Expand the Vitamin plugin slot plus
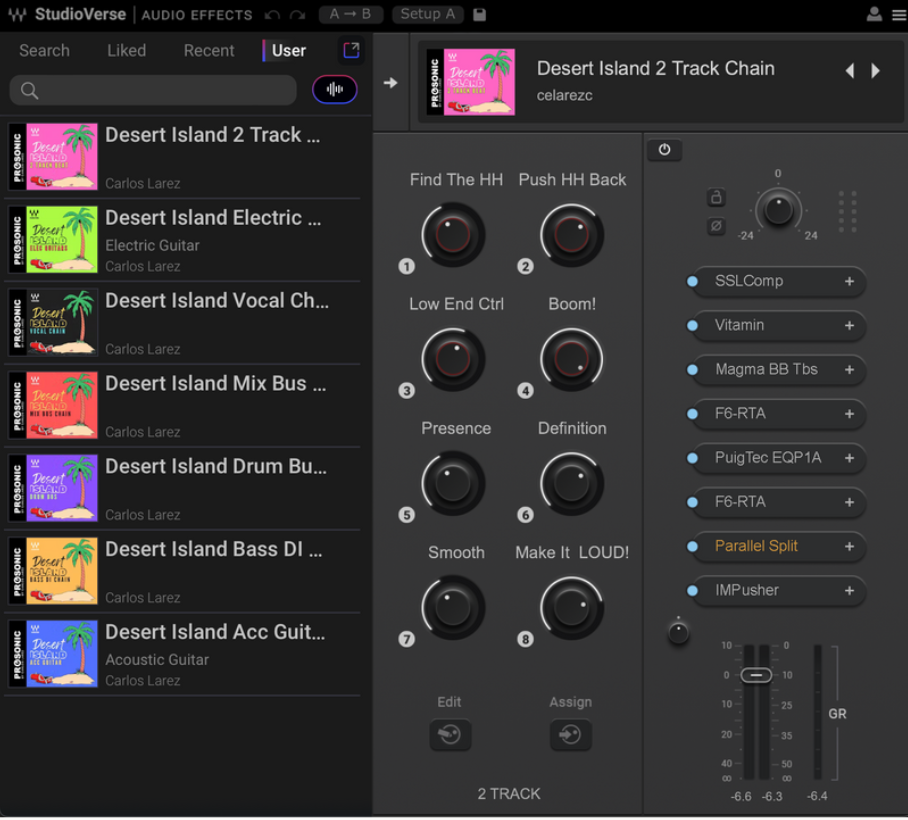This screenshot has height=820, width=908. [849, 326]
